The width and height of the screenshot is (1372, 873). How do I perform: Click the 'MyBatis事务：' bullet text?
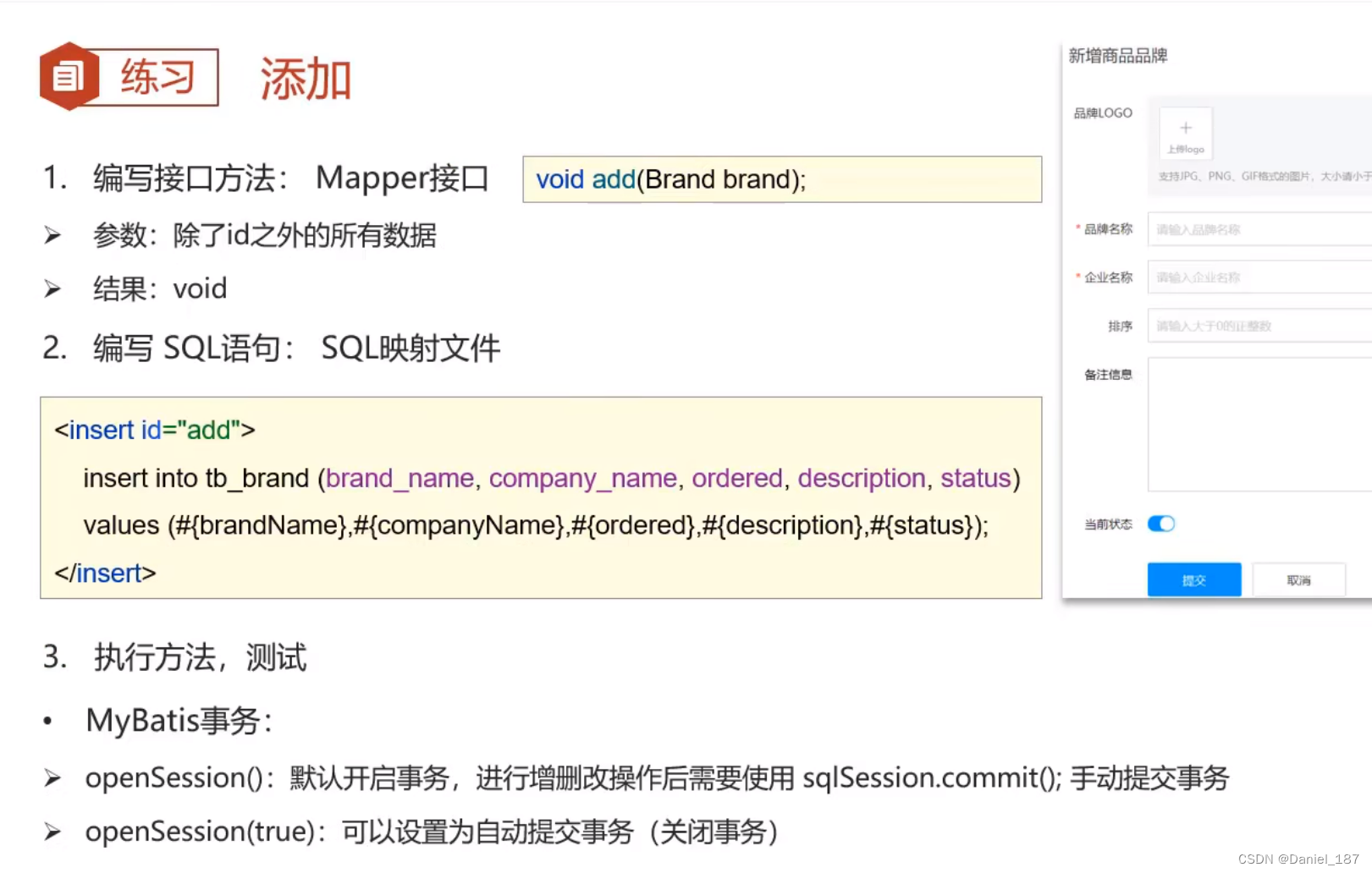pyautogui.click(x=179, y=721)
